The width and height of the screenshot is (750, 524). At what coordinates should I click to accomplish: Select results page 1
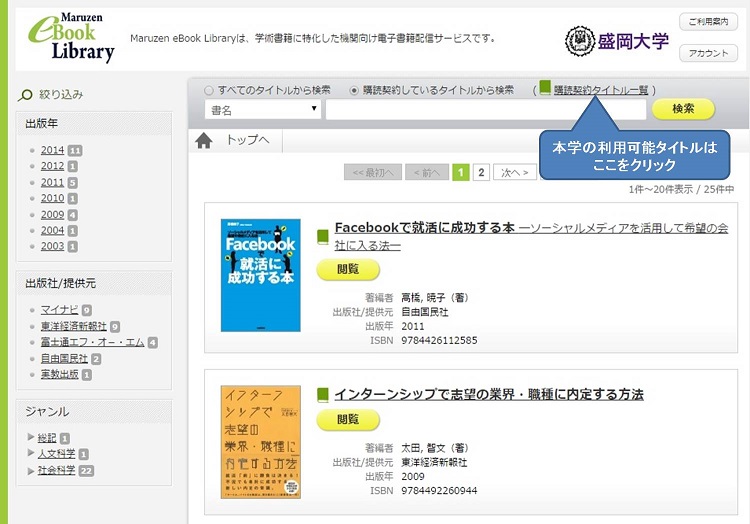pyautogui.click(x=461, y=172)
